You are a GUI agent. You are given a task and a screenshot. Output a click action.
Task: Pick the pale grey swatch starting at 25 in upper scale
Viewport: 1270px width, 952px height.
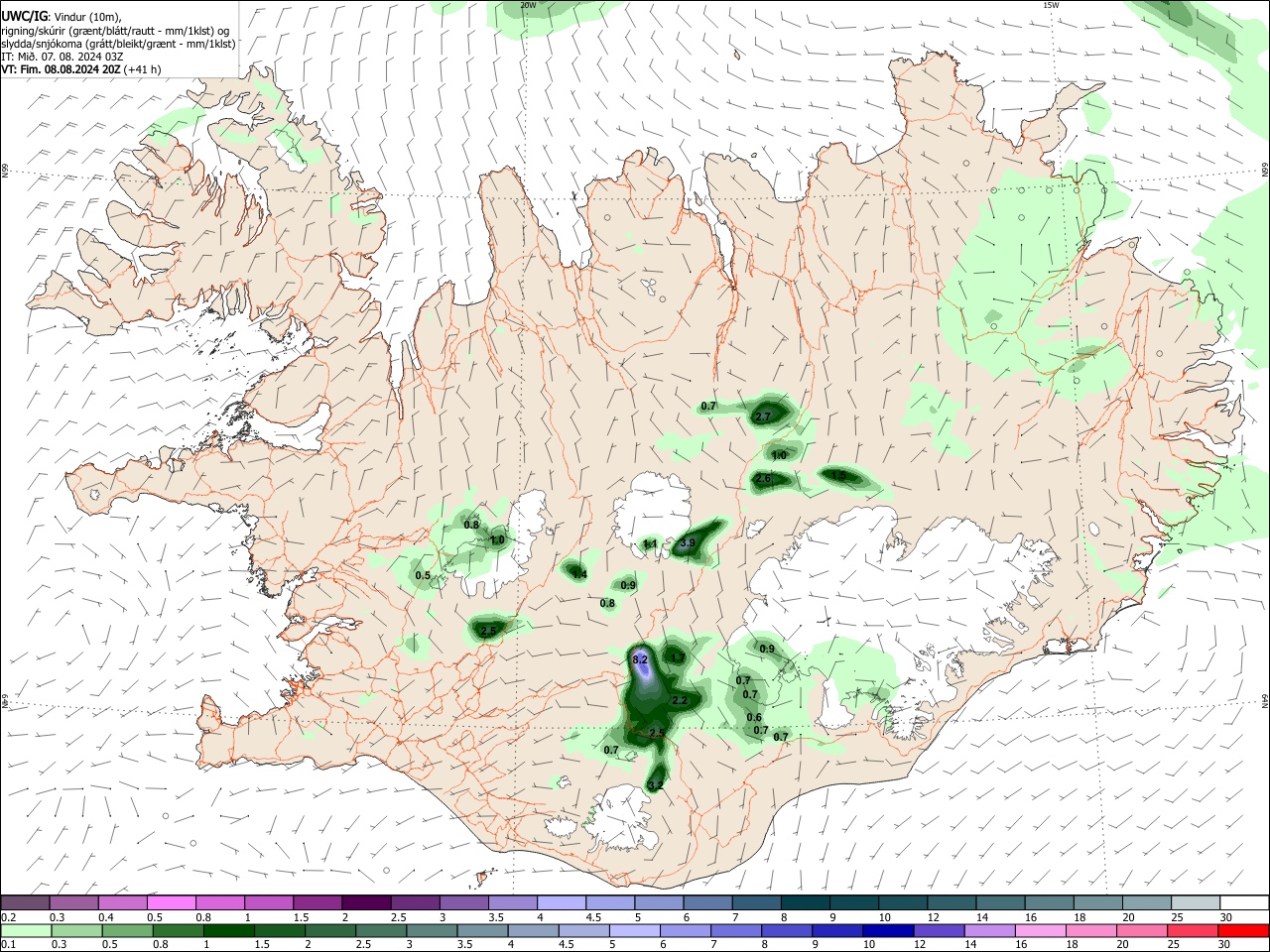coord(1196,903)
